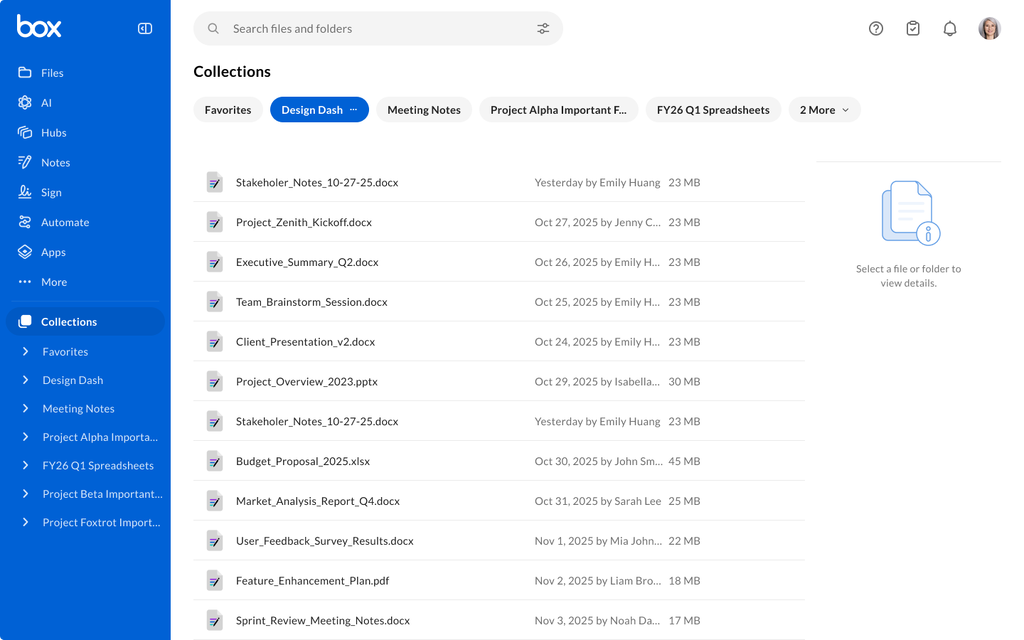Open the tasks clipboard icon
Viewport: 1024px width, 640px height.
pos(913,29)
